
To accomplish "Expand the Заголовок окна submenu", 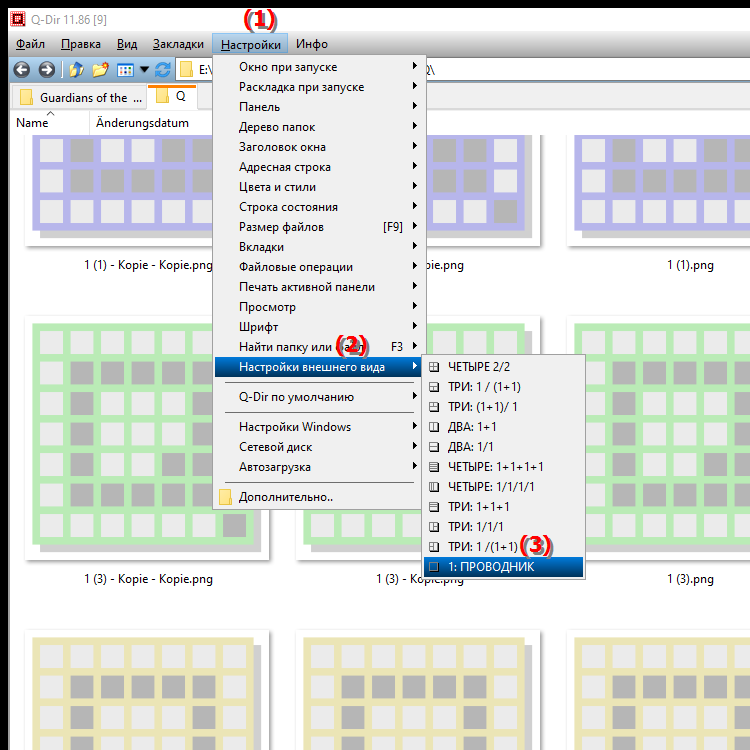I will pos(318,147).
